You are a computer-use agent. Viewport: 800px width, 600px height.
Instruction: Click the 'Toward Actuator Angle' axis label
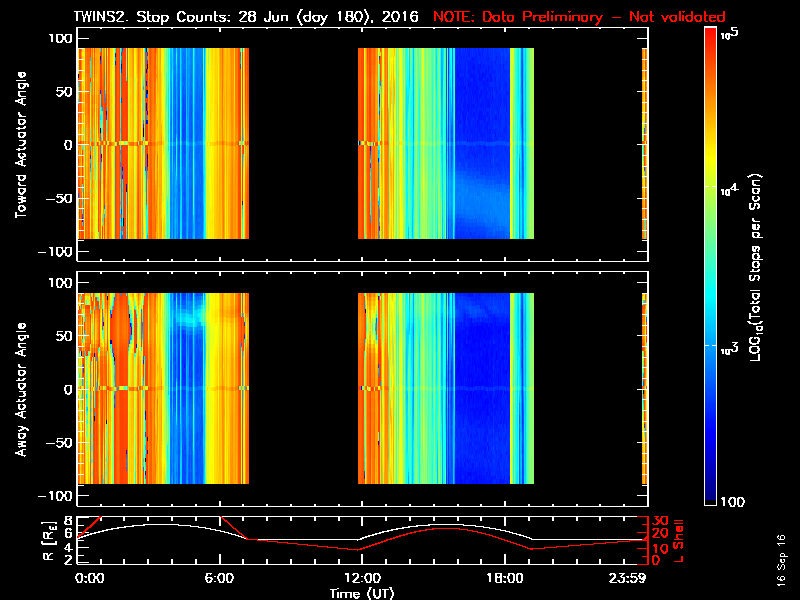tap(21, 145)
